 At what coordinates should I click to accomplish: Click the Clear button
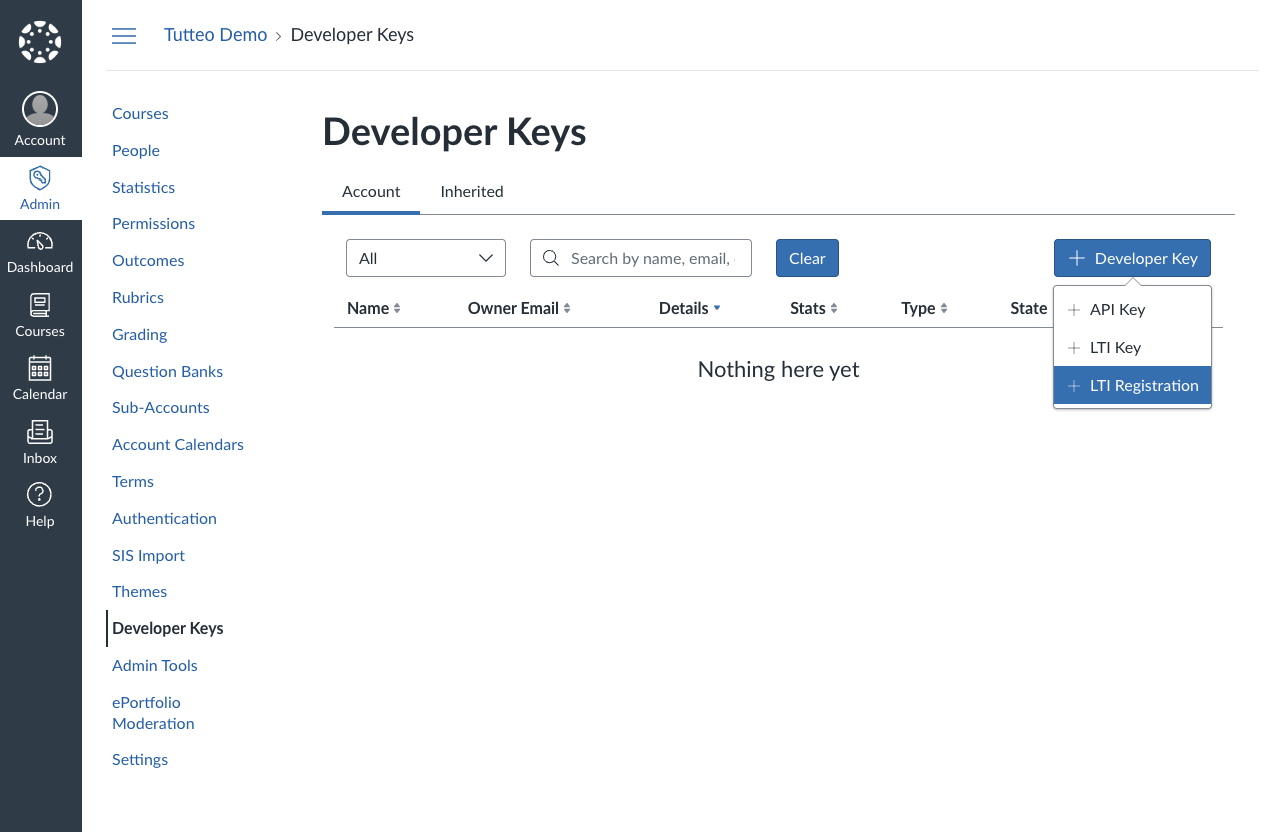tap(807, 258)
